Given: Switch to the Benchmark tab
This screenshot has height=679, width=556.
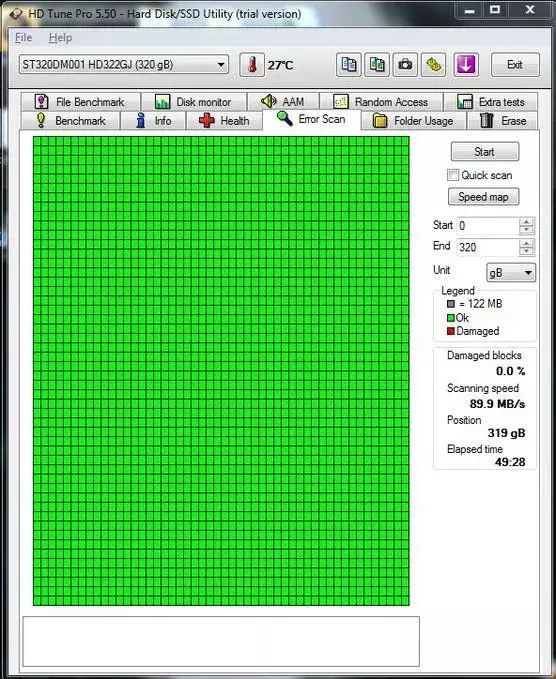Looking at the screenshot, I should (71, 120).
